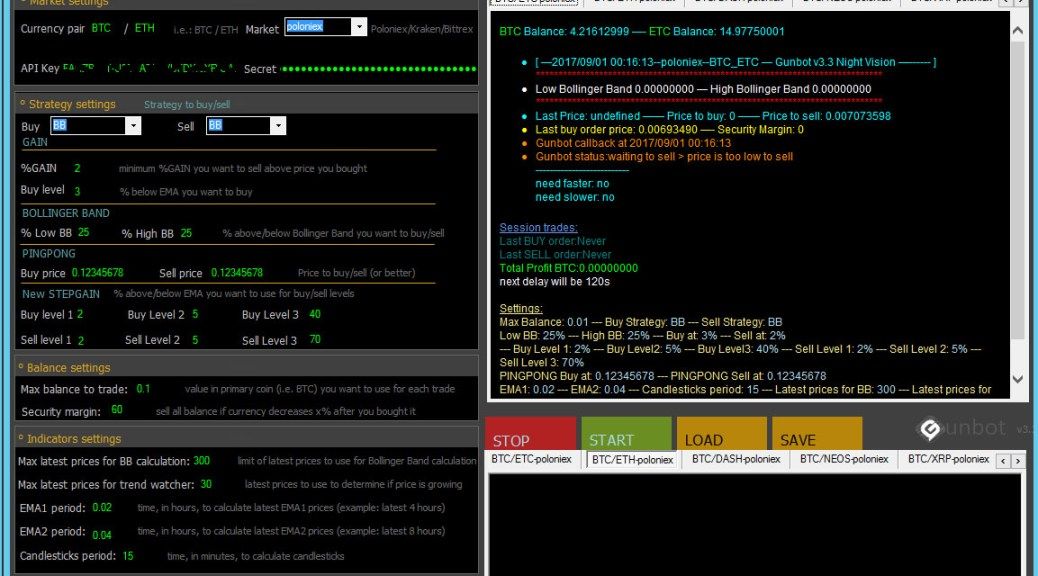This screenshot has height=576, width=1038.
Task: Click the log panel scrollbar thumb
Action: click(x=1017, y=192)
